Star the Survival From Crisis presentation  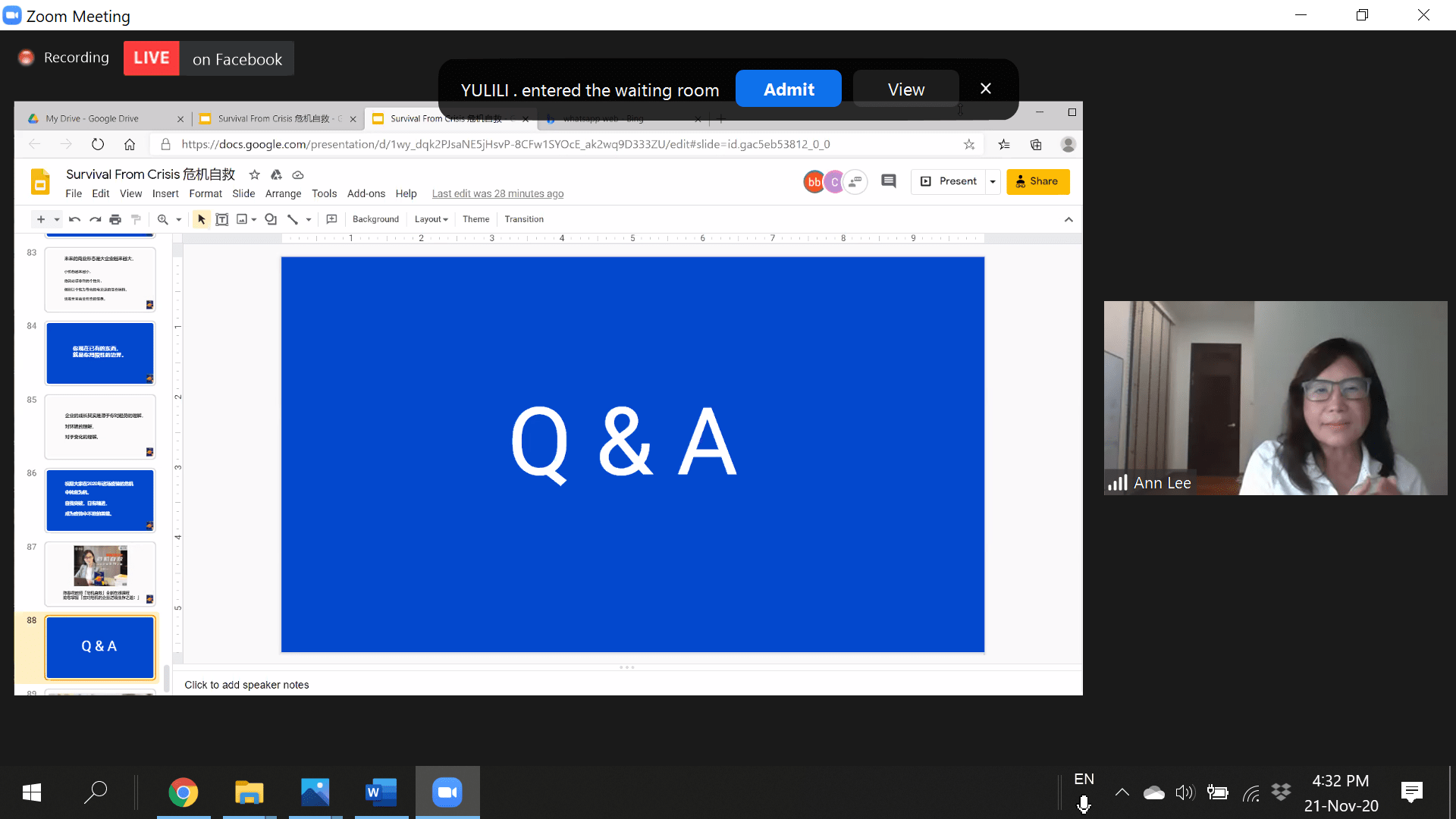pyautogui.click(x=255, y=174)
